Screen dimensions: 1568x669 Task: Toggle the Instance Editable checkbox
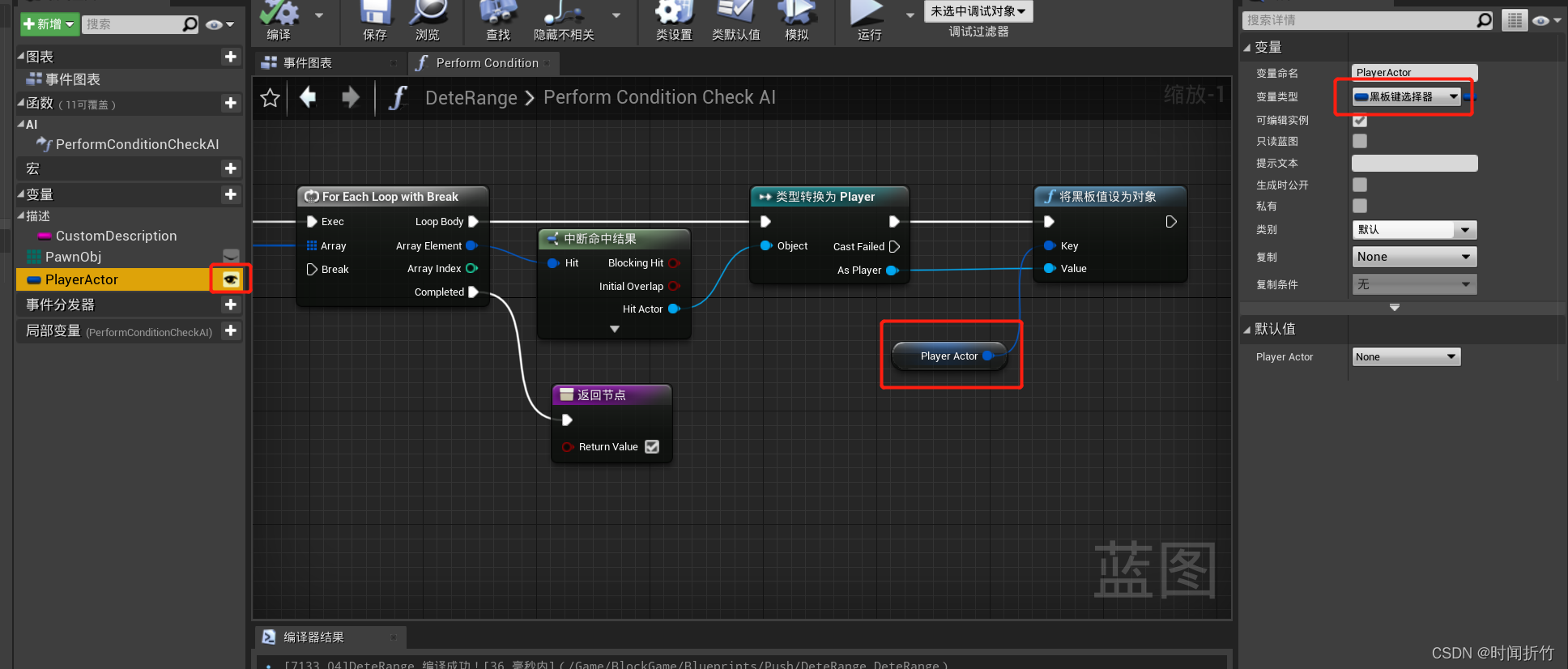1360,120
